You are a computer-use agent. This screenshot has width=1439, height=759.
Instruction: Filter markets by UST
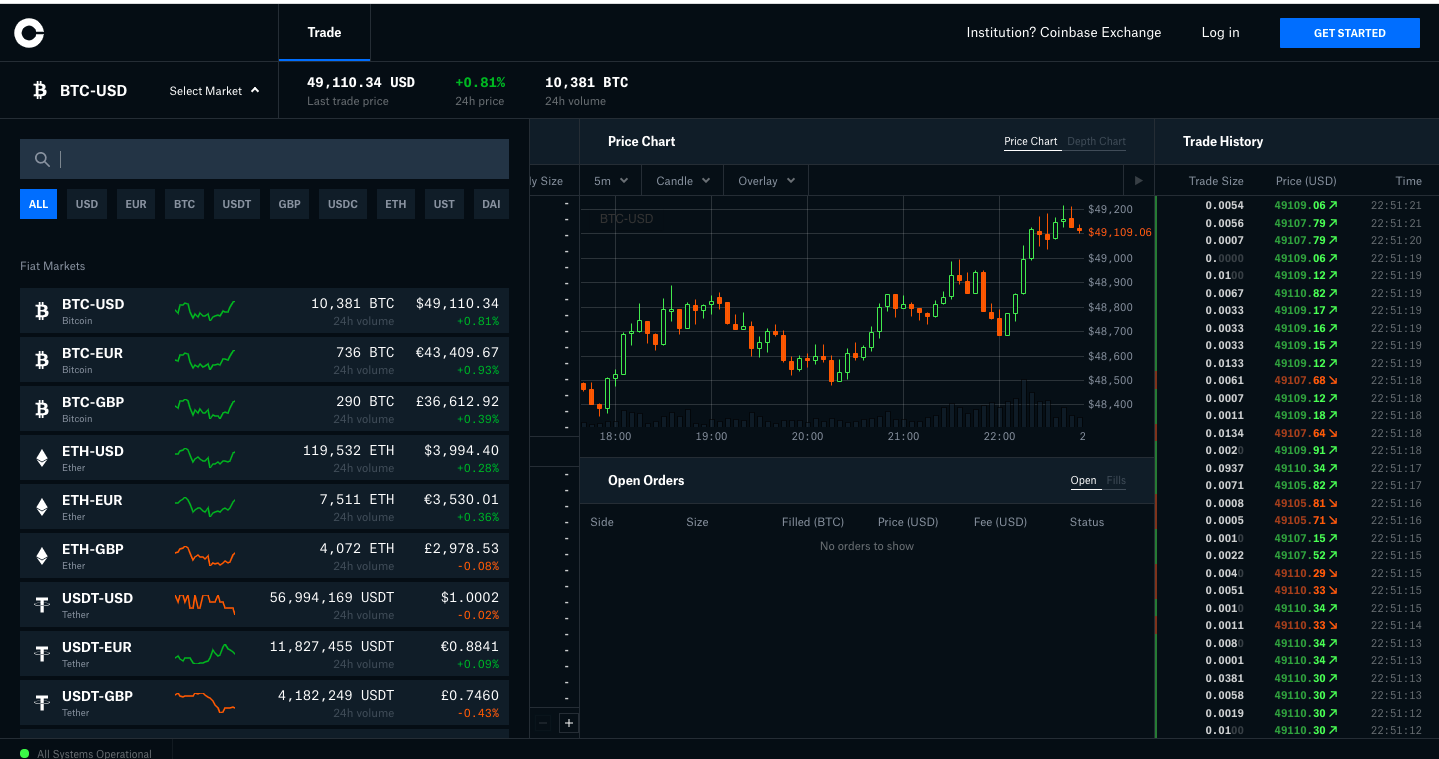pyautogui.click(x=444, y=204)
